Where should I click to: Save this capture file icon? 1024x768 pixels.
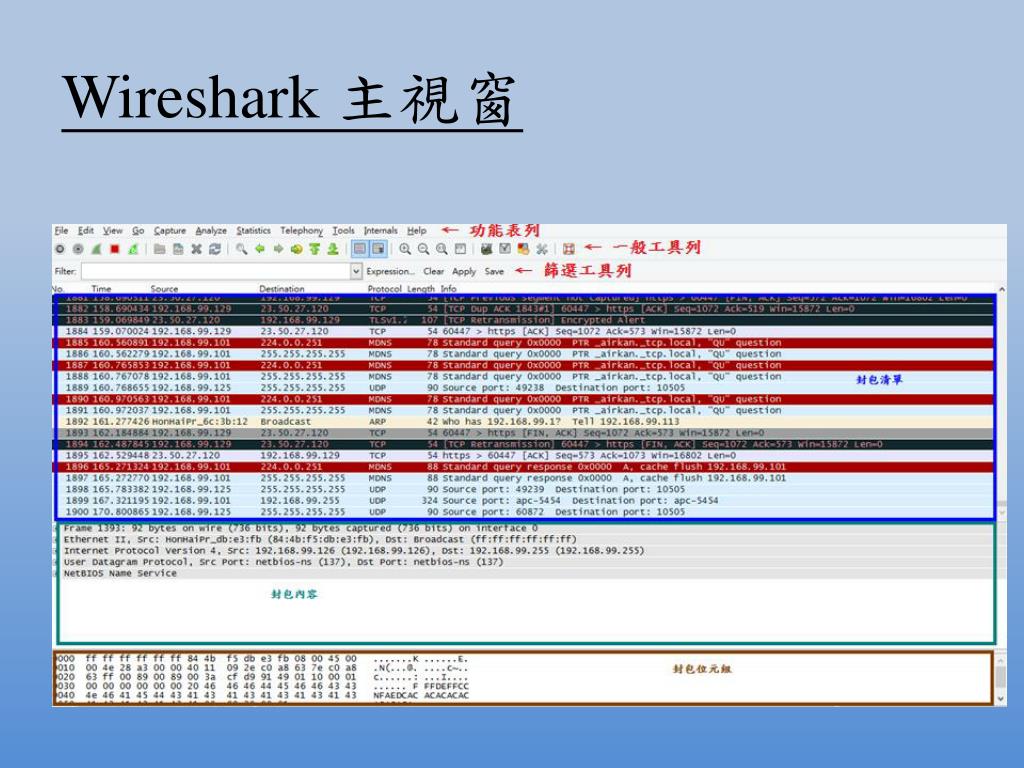178,249
